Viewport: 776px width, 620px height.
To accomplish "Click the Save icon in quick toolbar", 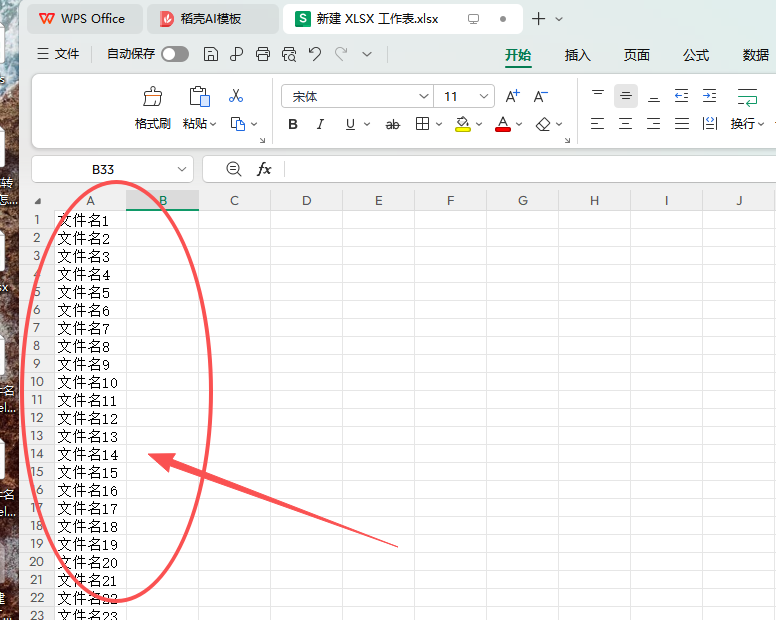I will [x=211, y=54].
